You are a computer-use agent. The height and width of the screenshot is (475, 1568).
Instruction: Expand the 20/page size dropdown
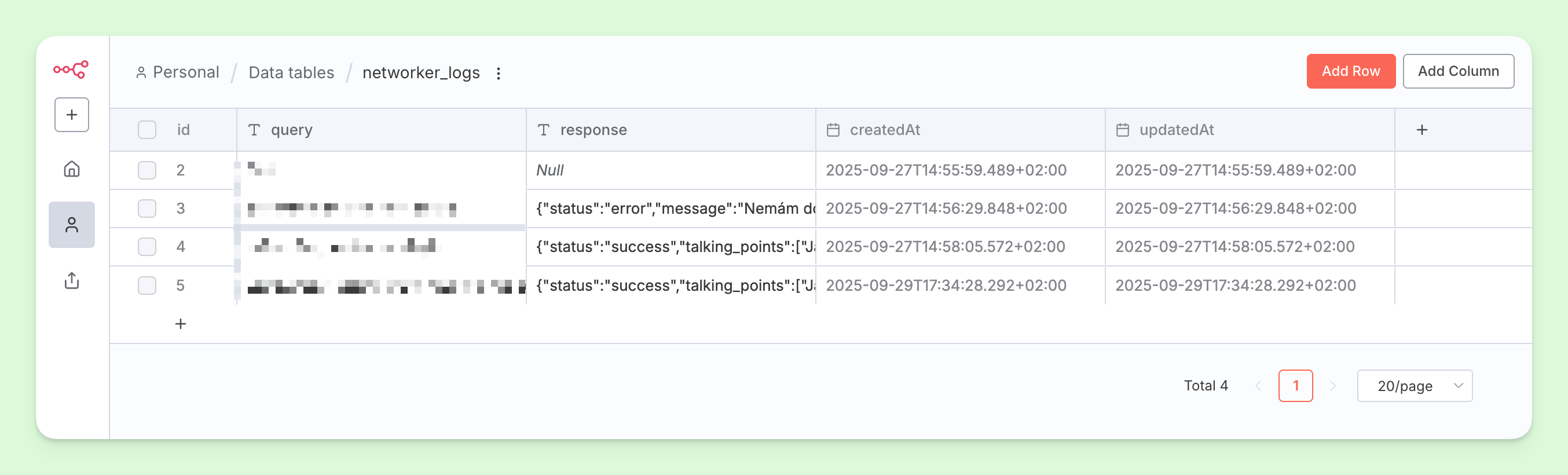[1414, 385]
